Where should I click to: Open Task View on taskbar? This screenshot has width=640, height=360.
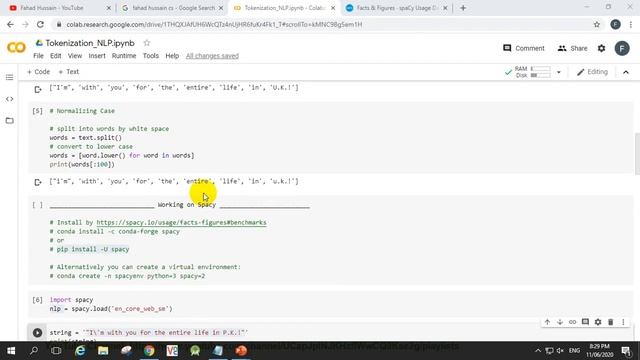pos(56,351)
